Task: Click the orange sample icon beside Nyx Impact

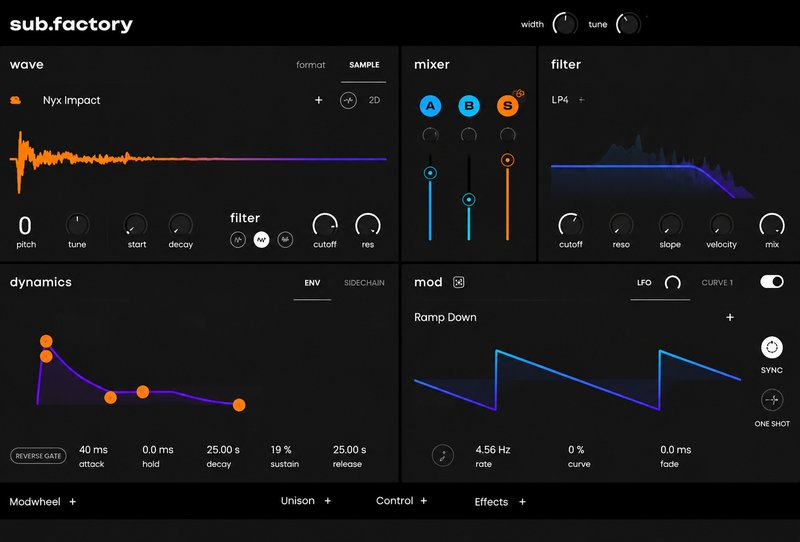Action: pyautogui.click(x=16, y=100)
